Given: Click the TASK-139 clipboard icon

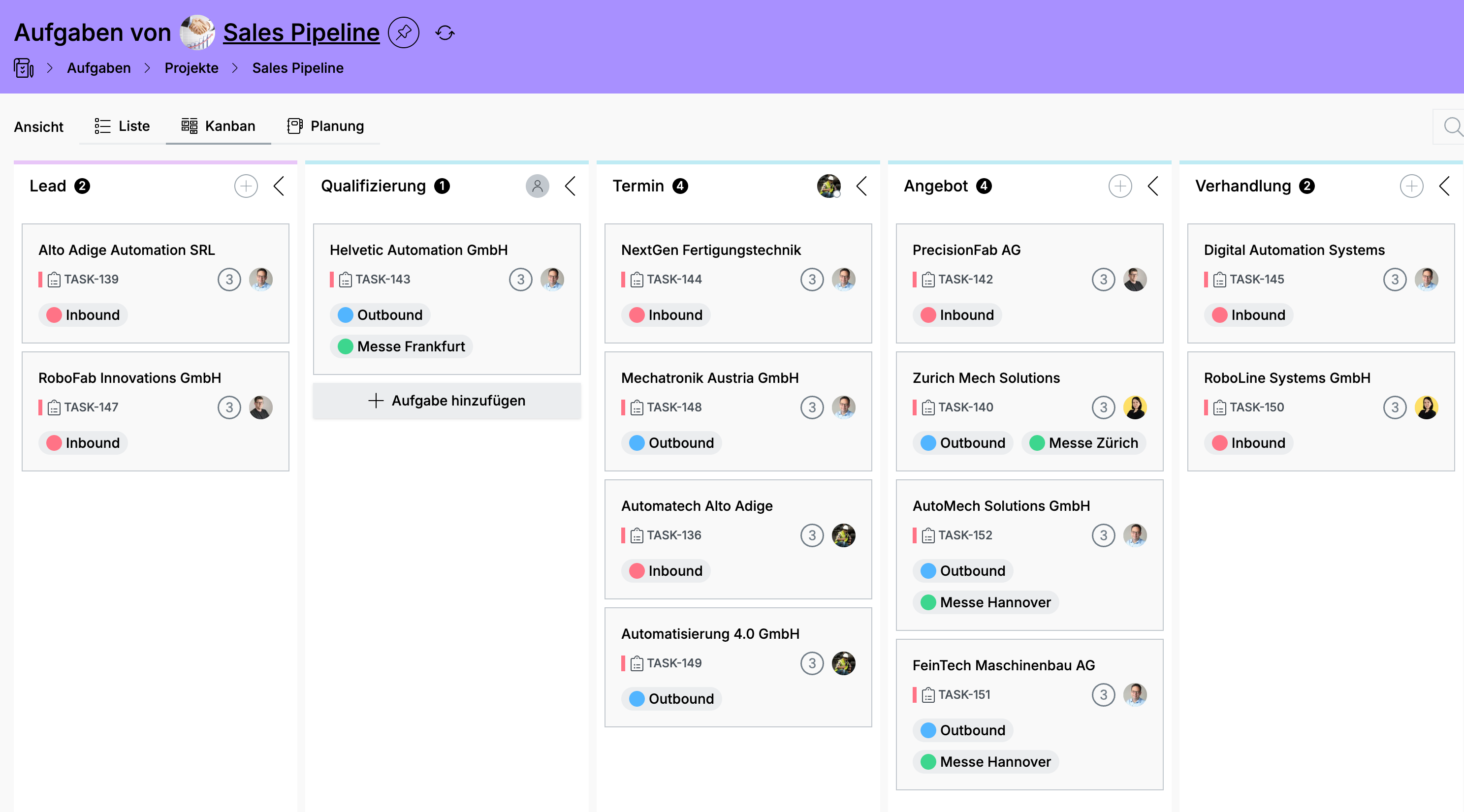Looking at the screenshot, I should click(54, 280).
